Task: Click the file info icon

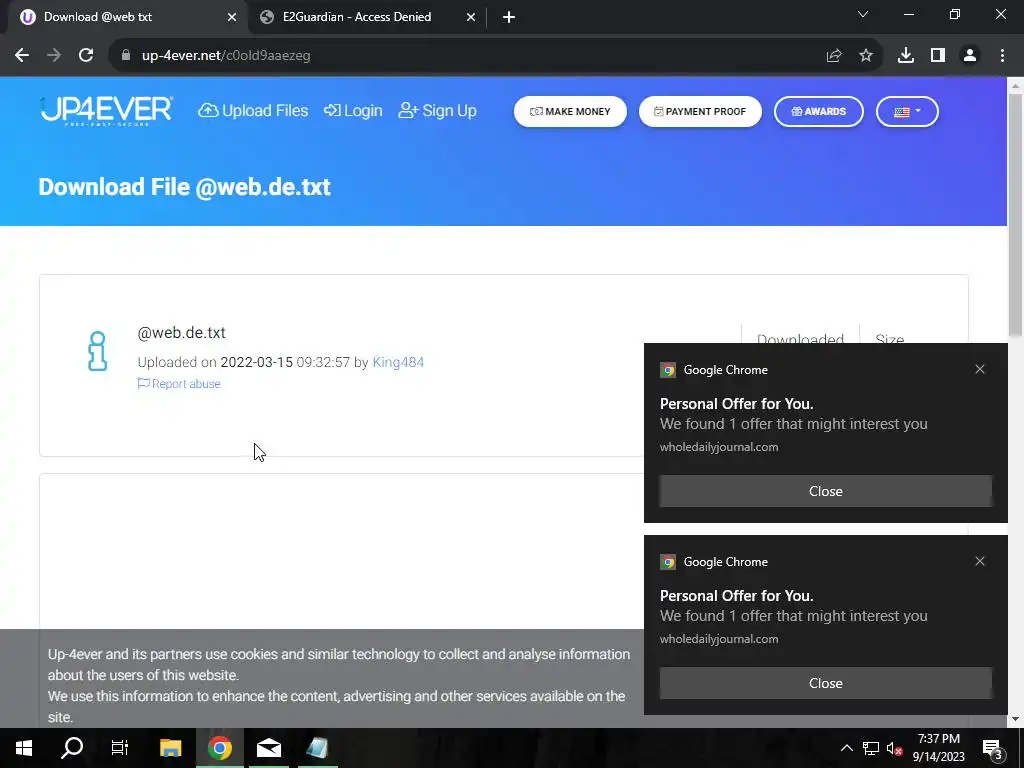Action: click(97, 351)
